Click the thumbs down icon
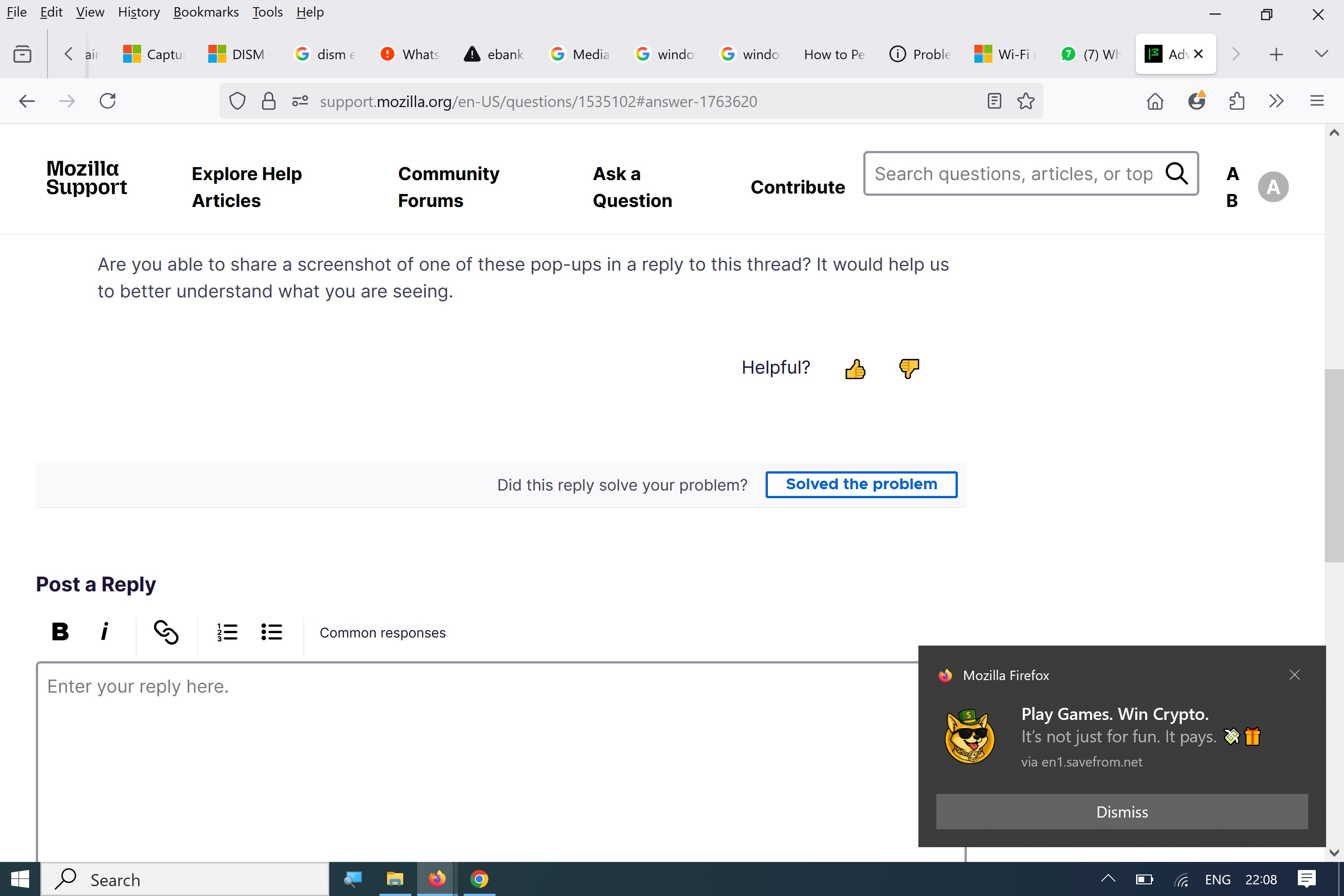 [909, 368]
